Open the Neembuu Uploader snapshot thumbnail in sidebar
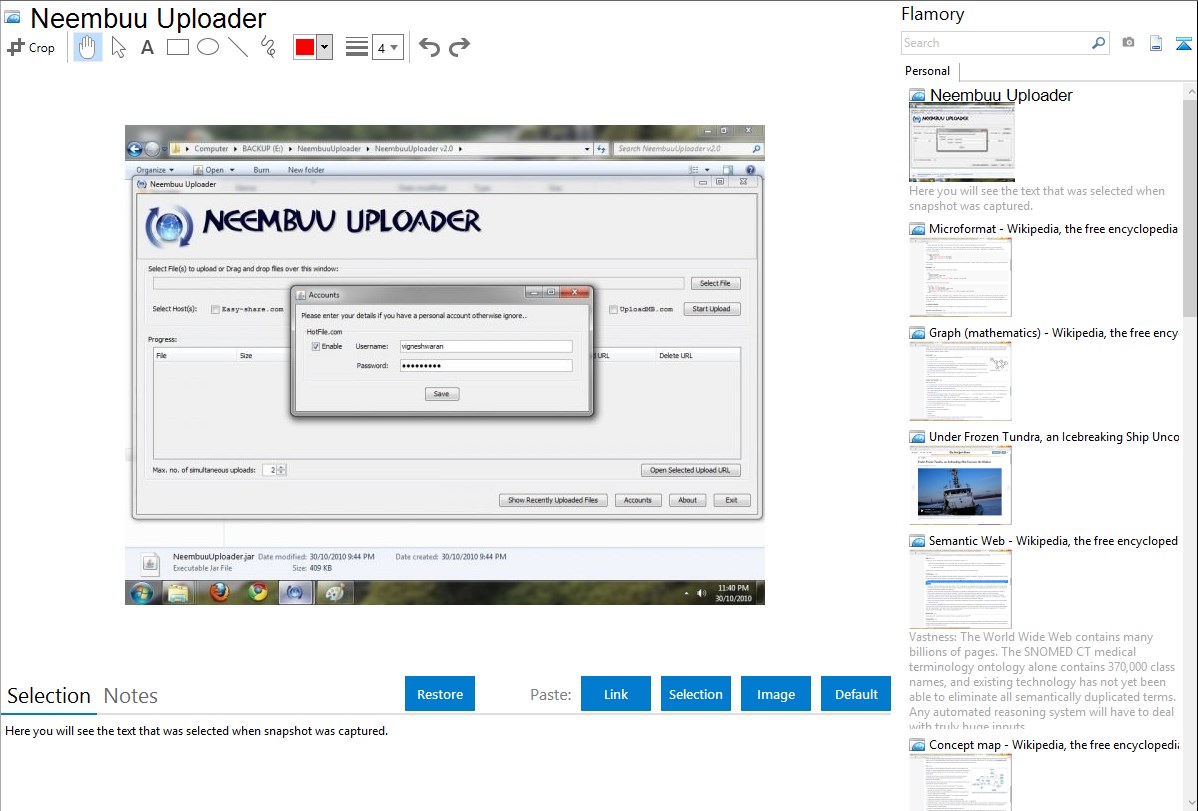This screenshot has width=1198, height=811. click(962, 143)
